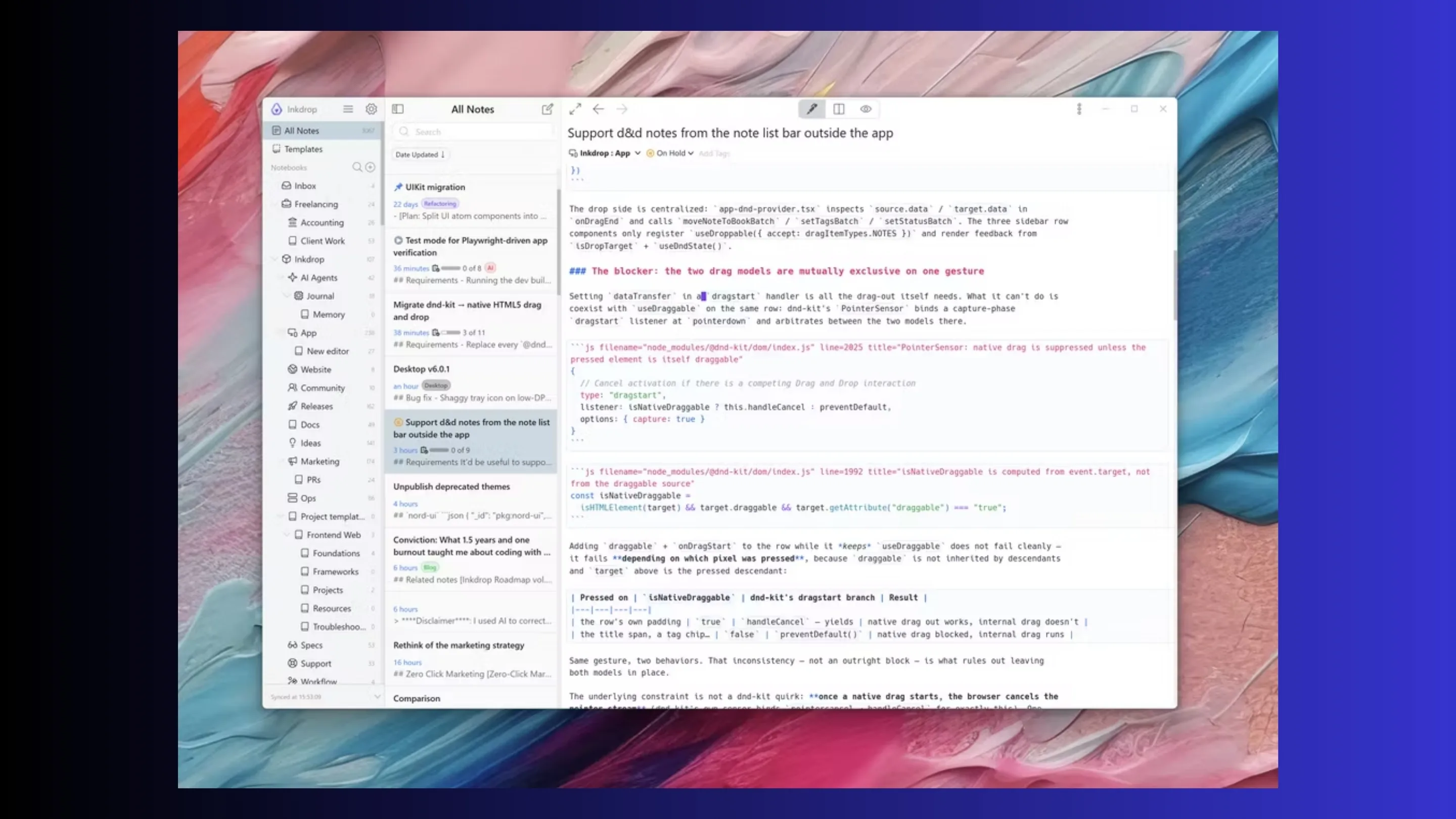This screenshot has height=819, width=1456.
Task: Click task progress bar showing 3 of 11
Action: [450, 332]
